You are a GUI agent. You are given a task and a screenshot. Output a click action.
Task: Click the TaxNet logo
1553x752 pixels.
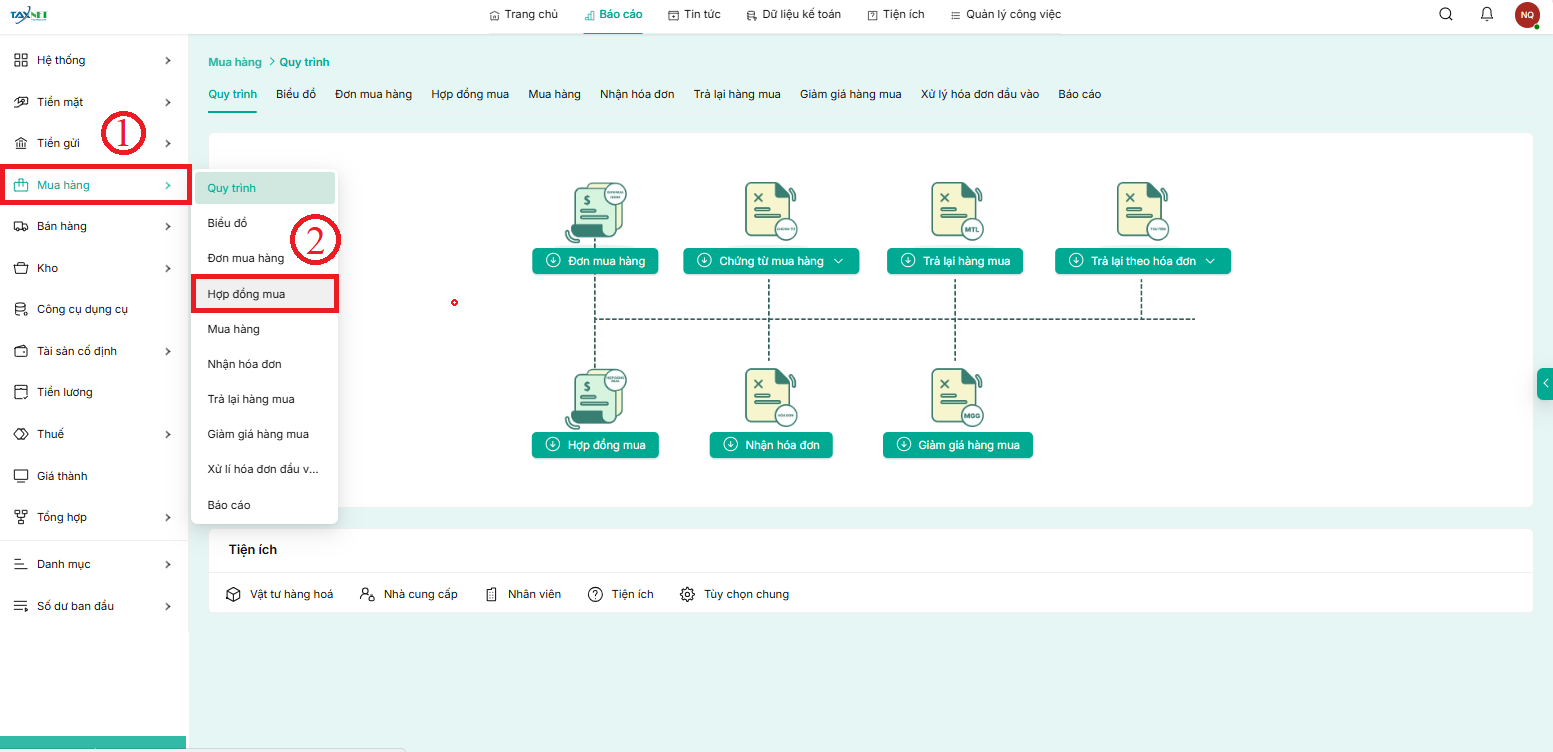[29, 15]
